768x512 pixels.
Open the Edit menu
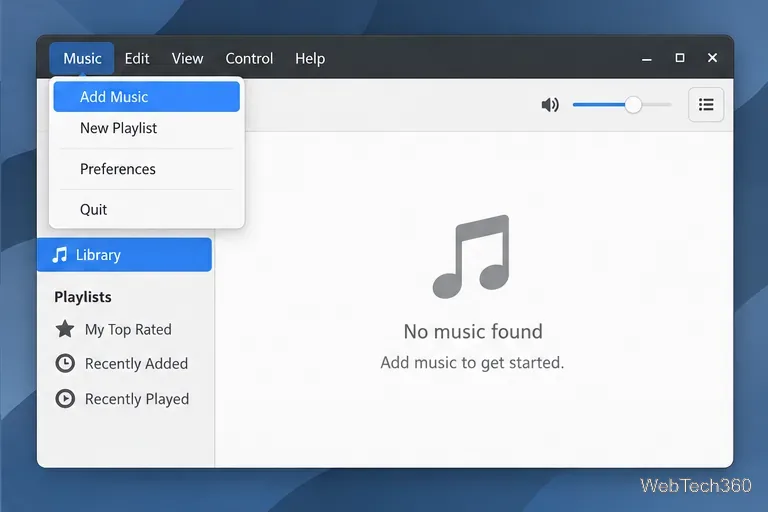(137, 59)
